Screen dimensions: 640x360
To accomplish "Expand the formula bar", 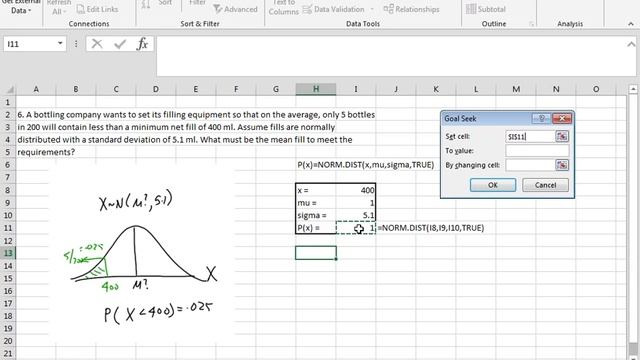I will (631, 44).
